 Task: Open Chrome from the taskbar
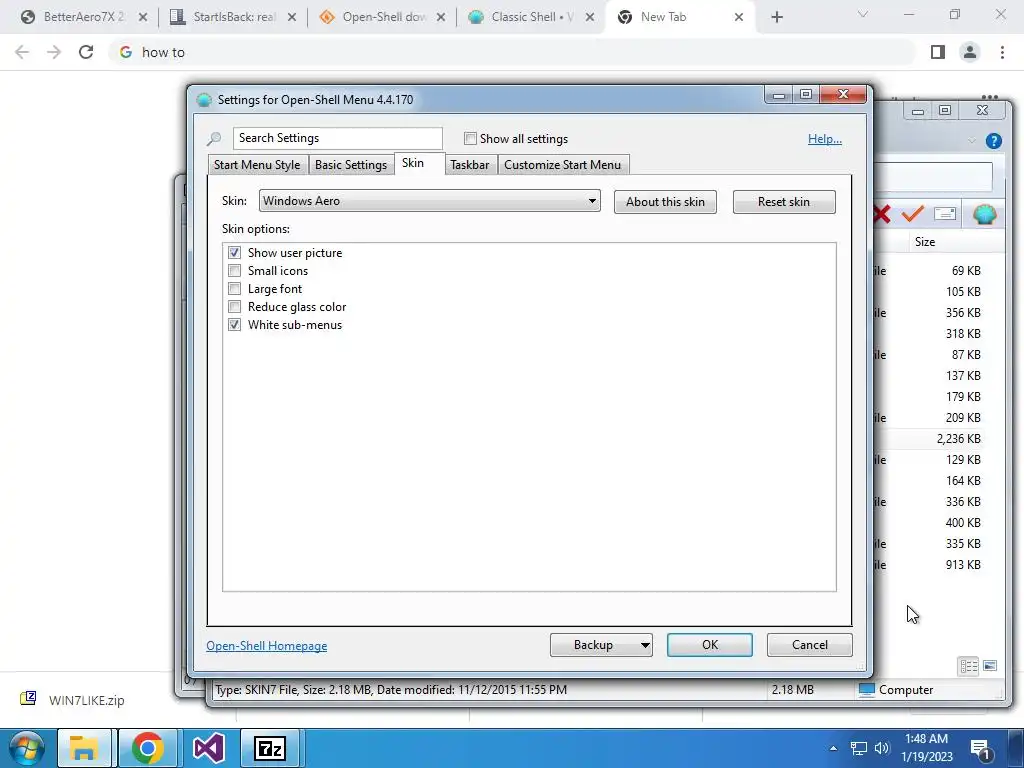point(147,748)
